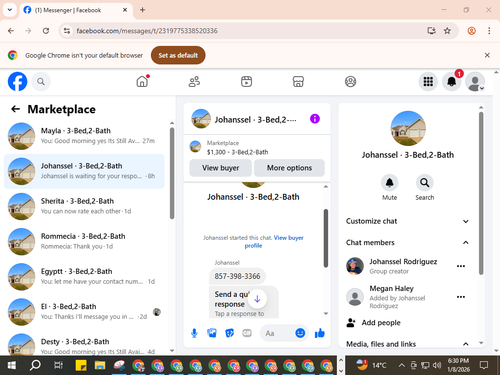Open El 3-Bed,2-Bath conversation
Viewport: 500px width, 375px height.
(84, 312)
